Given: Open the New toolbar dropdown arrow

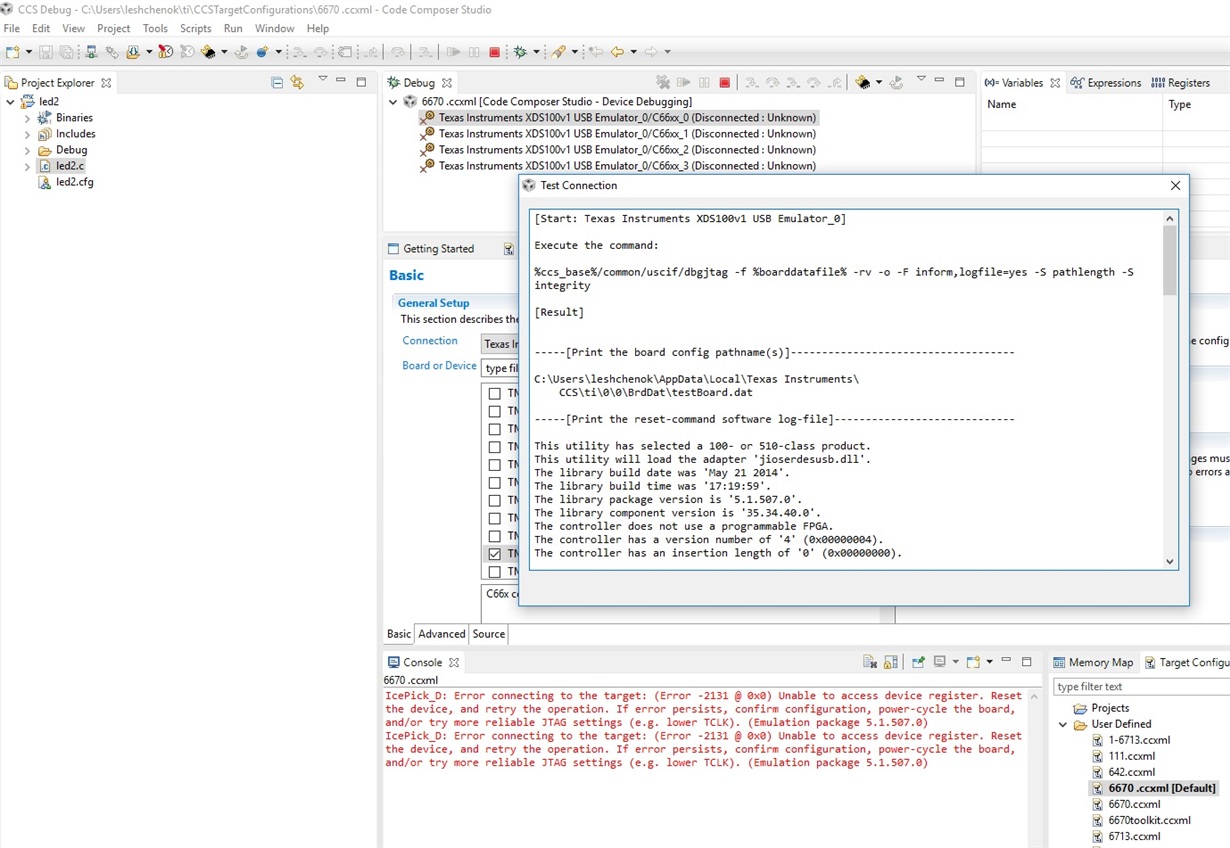Looking at the screenshot, I should pyautogui.click(x=28, y=52).
